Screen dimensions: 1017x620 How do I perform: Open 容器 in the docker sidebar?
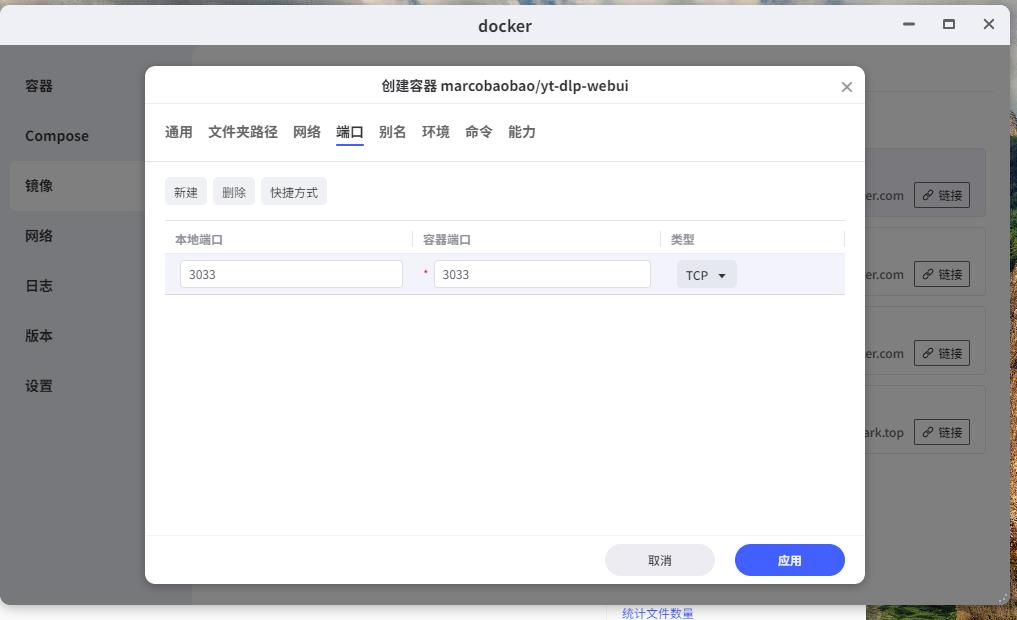click(39, 86)
